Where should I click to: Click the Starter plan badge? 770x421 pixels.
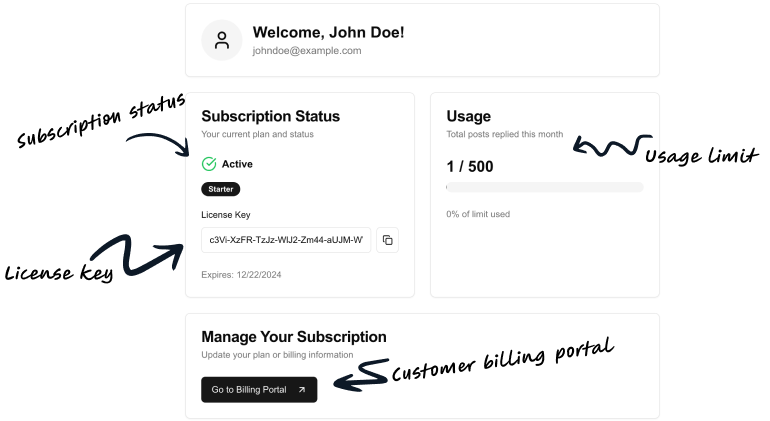pos(220,188)
